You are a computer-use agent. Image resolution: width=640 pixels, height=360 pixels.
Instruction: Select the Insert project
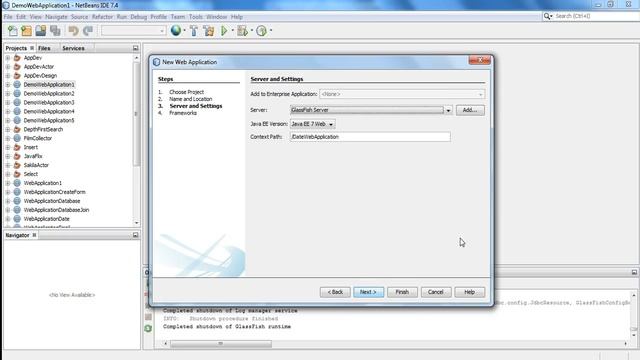coord(31,147)
